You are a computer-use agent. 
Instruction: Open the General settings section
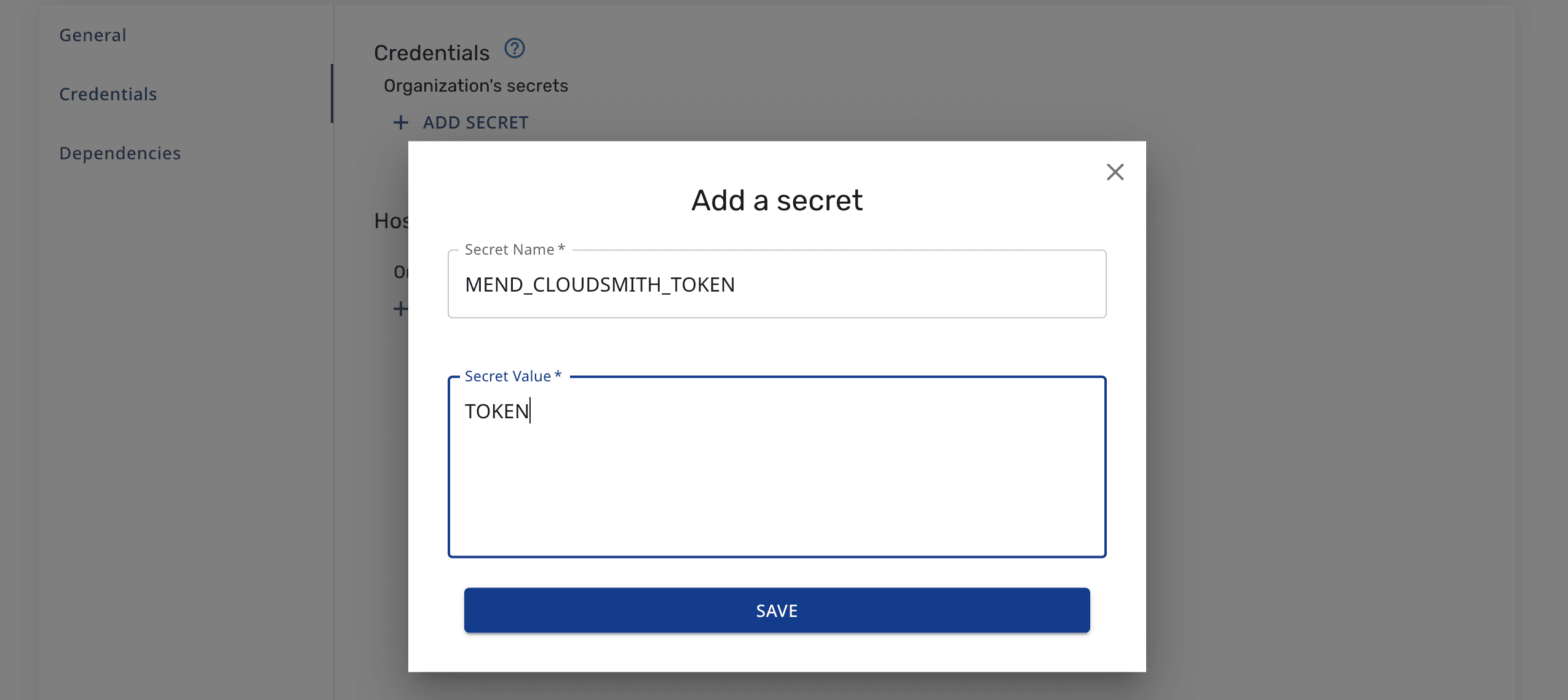coord(93,36)
